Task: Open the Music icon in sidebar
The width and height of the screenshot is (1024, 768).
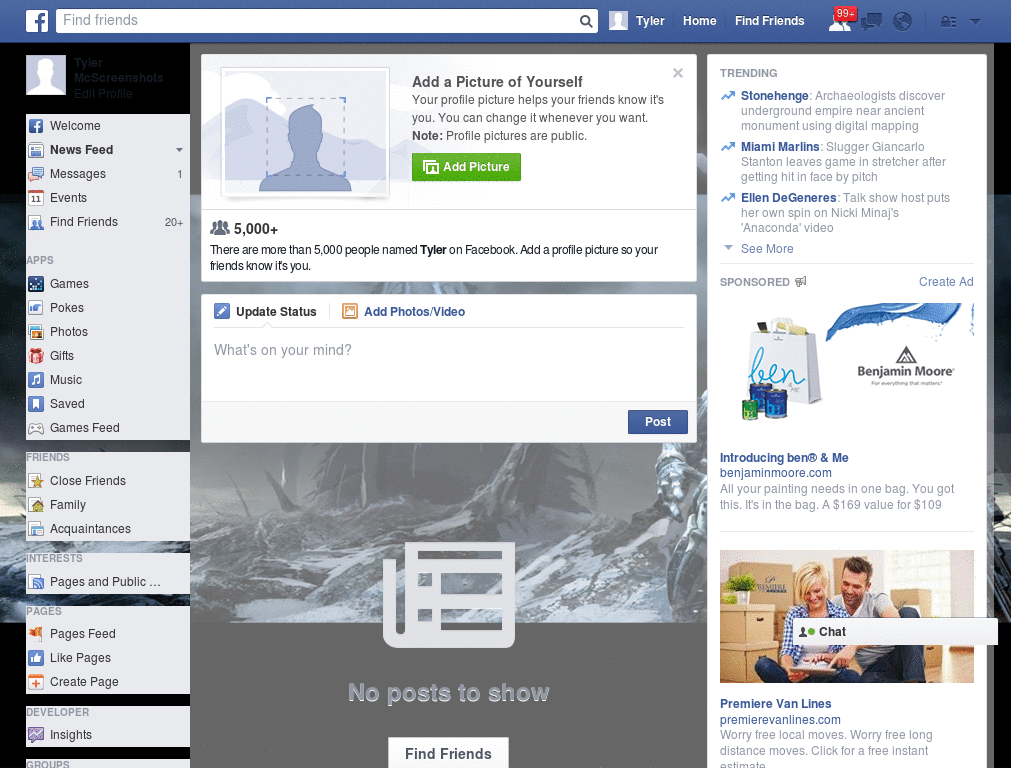Action: click(36, 380)
